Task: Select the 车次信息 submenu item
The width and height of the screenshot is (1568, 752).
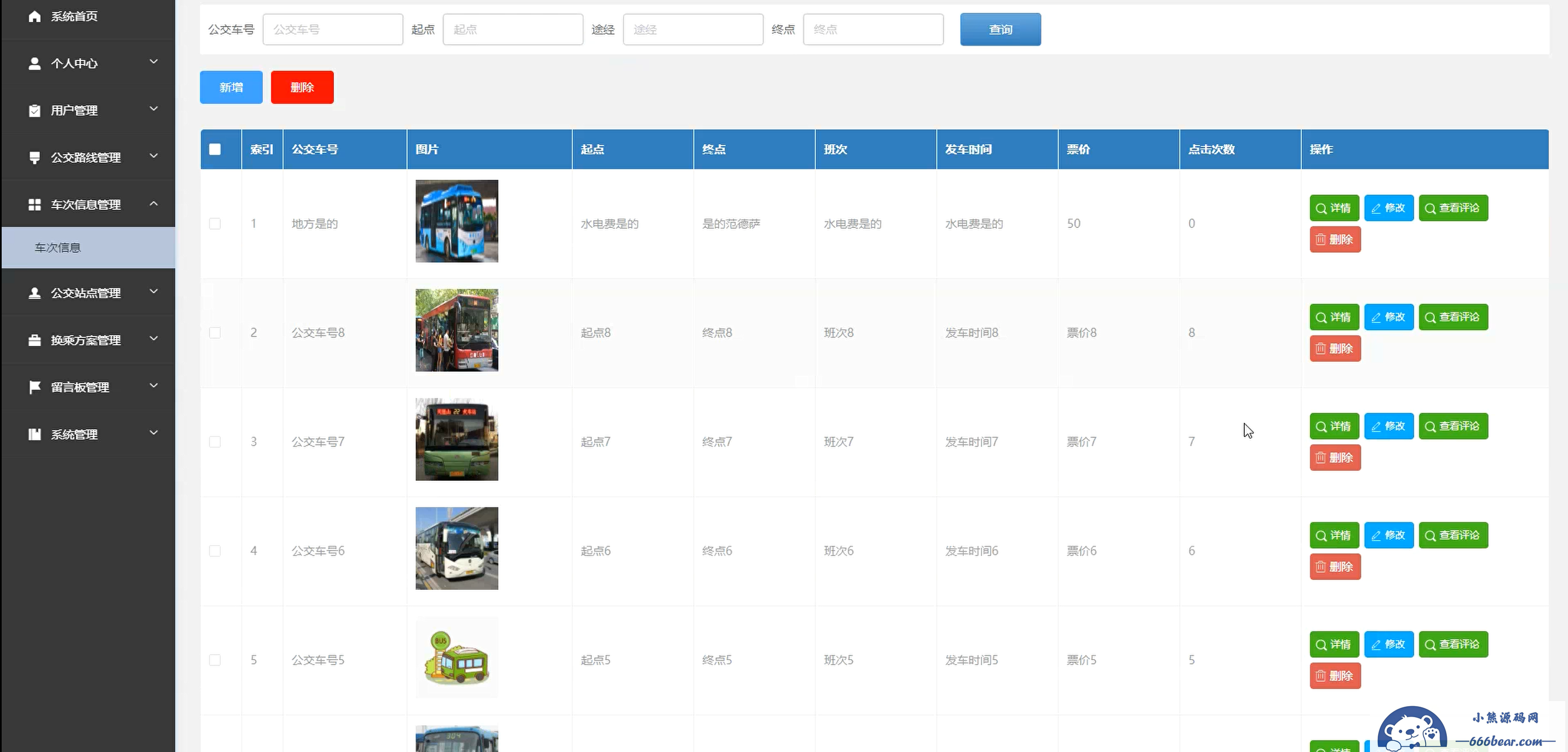Action: (89, 248)
